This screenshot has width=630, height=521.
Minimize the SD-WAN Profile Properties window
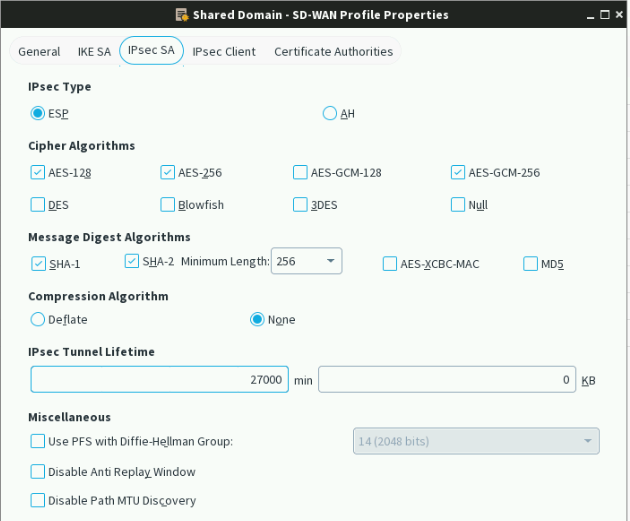click(590, 15)
